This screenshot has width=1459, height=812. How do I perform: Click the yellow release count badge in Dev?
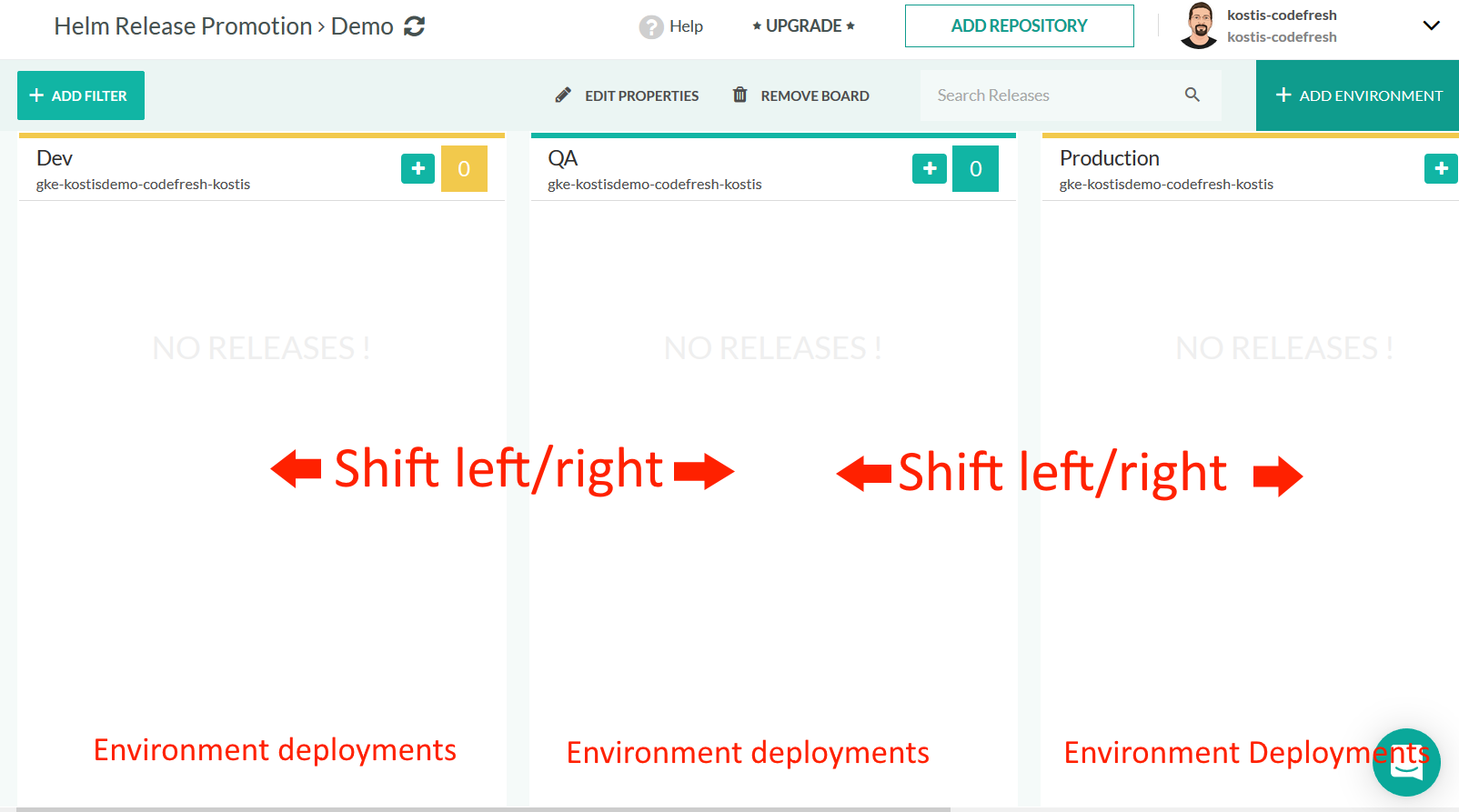click(x=464, y=168)
